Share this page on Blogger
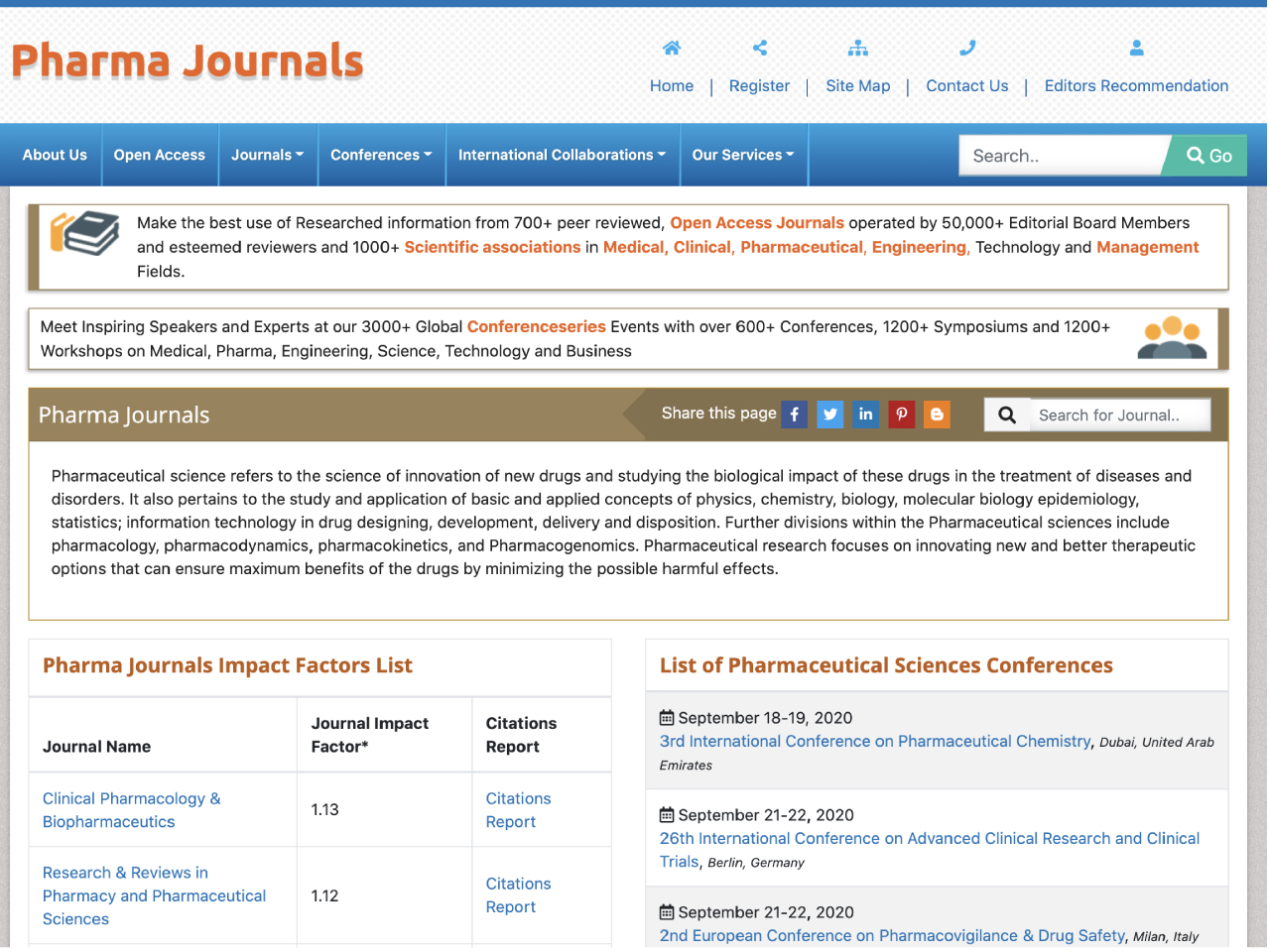1270x952 pixels. coord(937,415)
